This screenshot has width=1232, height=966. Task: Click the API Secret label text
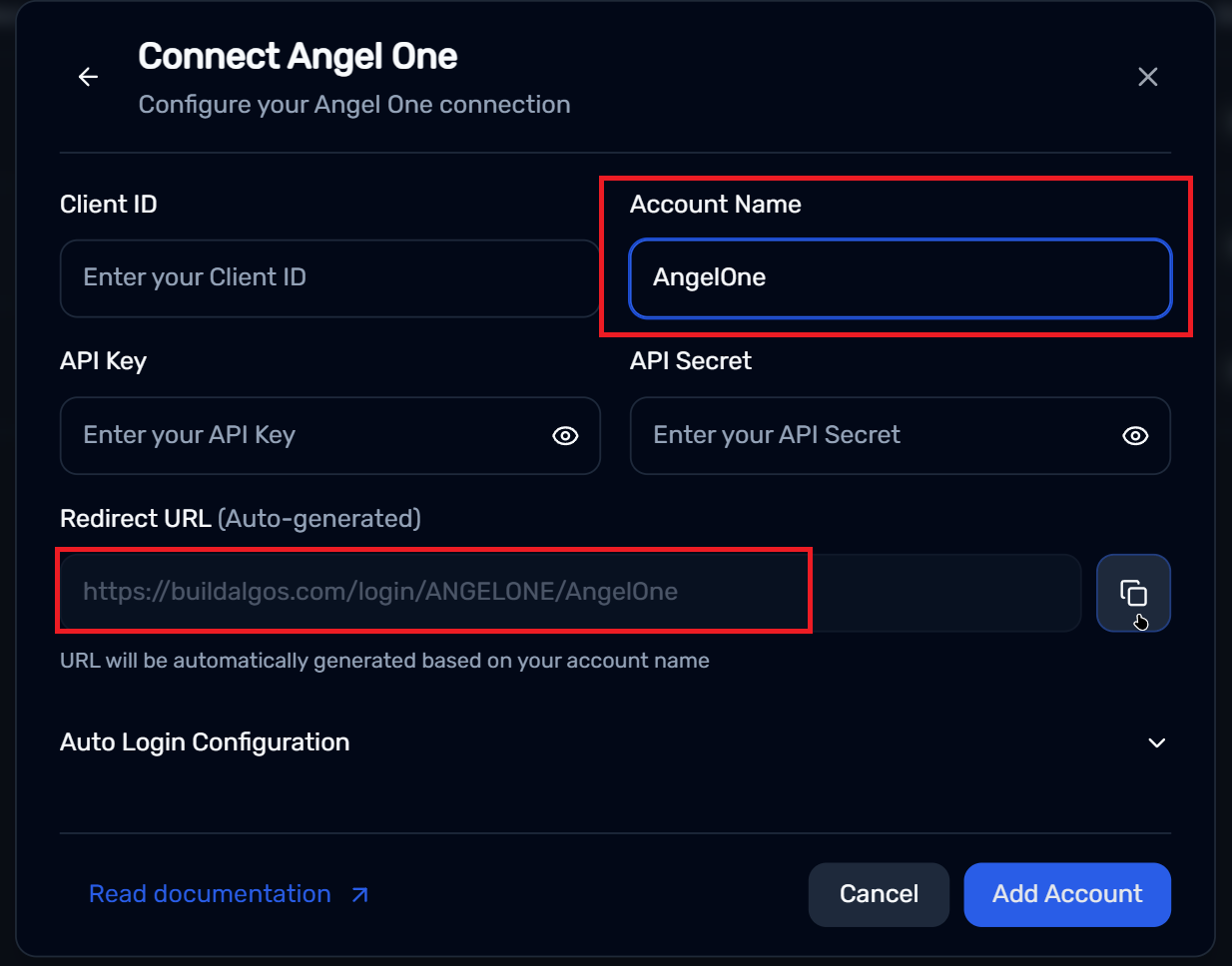click(690, 361)
